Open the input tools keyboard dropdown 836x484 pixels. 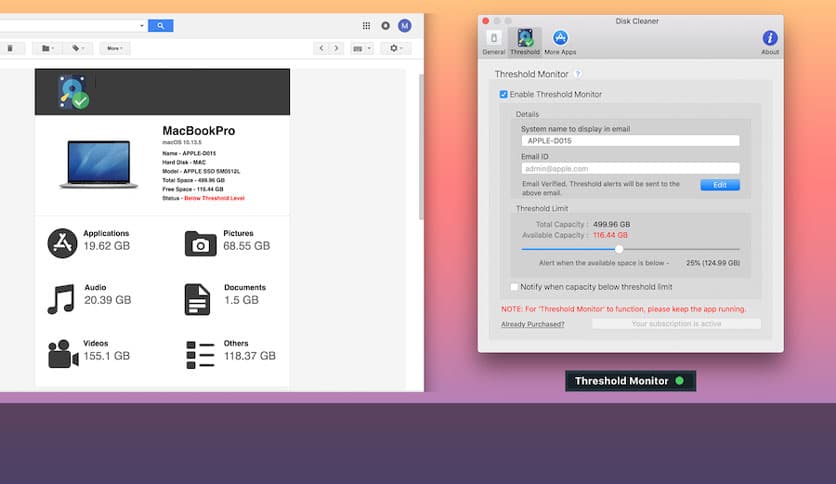[362, 49]
